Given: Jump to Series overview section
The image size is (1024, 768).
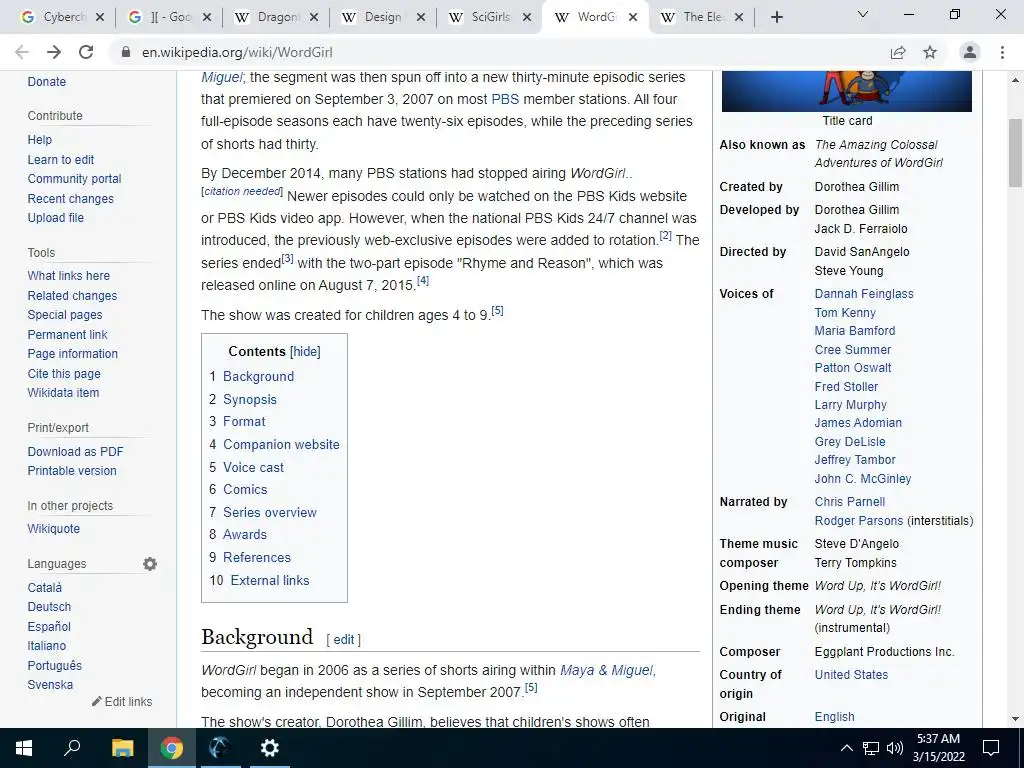Looking at the screenshot, I should pyautogui.click(x=270, y=512).
